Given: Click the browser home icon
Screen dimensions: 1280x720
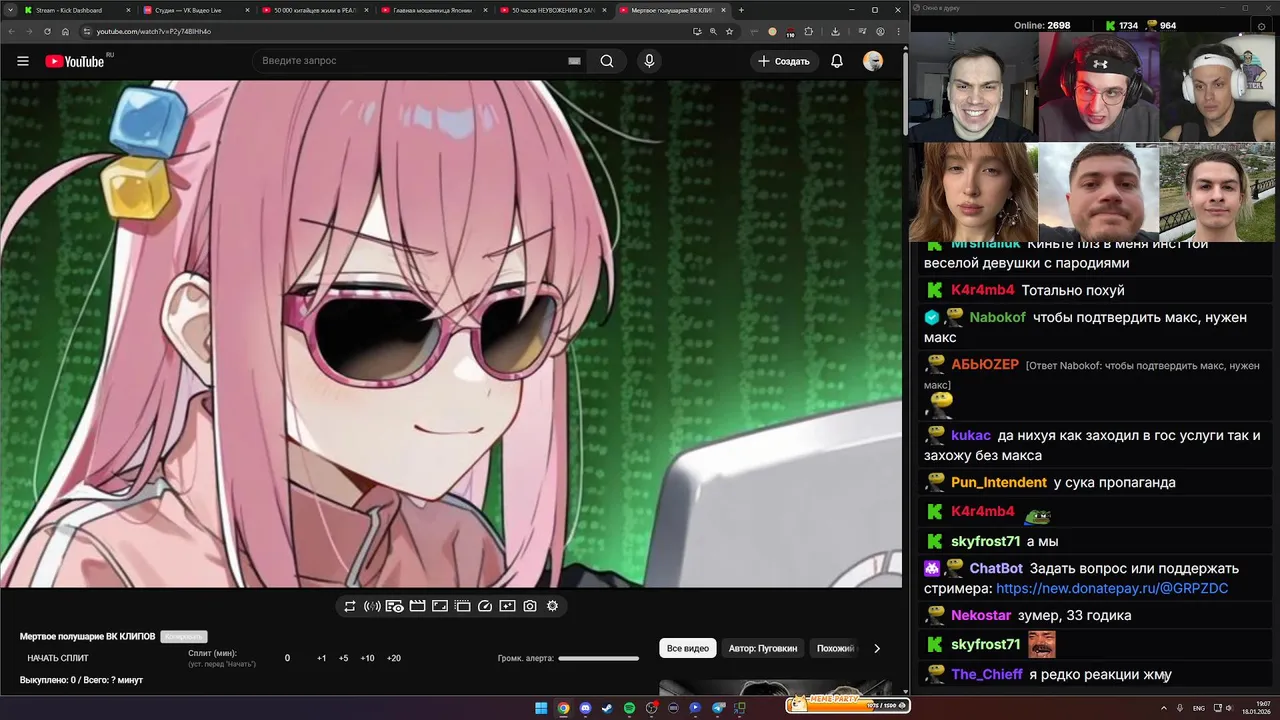Looking at the screenshot, I should 66,31.
